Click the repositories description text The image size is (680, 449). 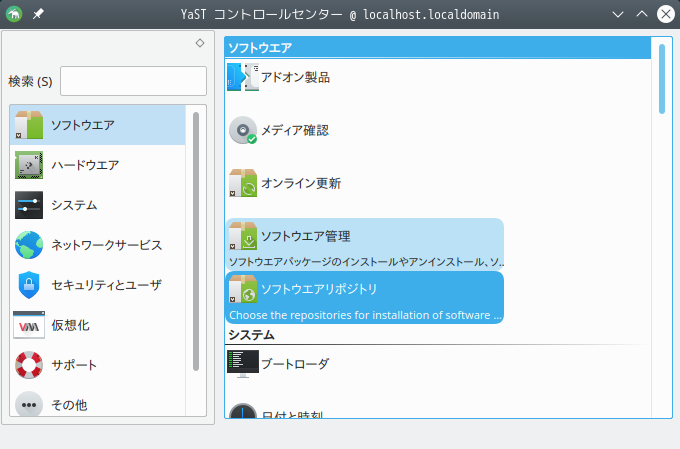365,315
